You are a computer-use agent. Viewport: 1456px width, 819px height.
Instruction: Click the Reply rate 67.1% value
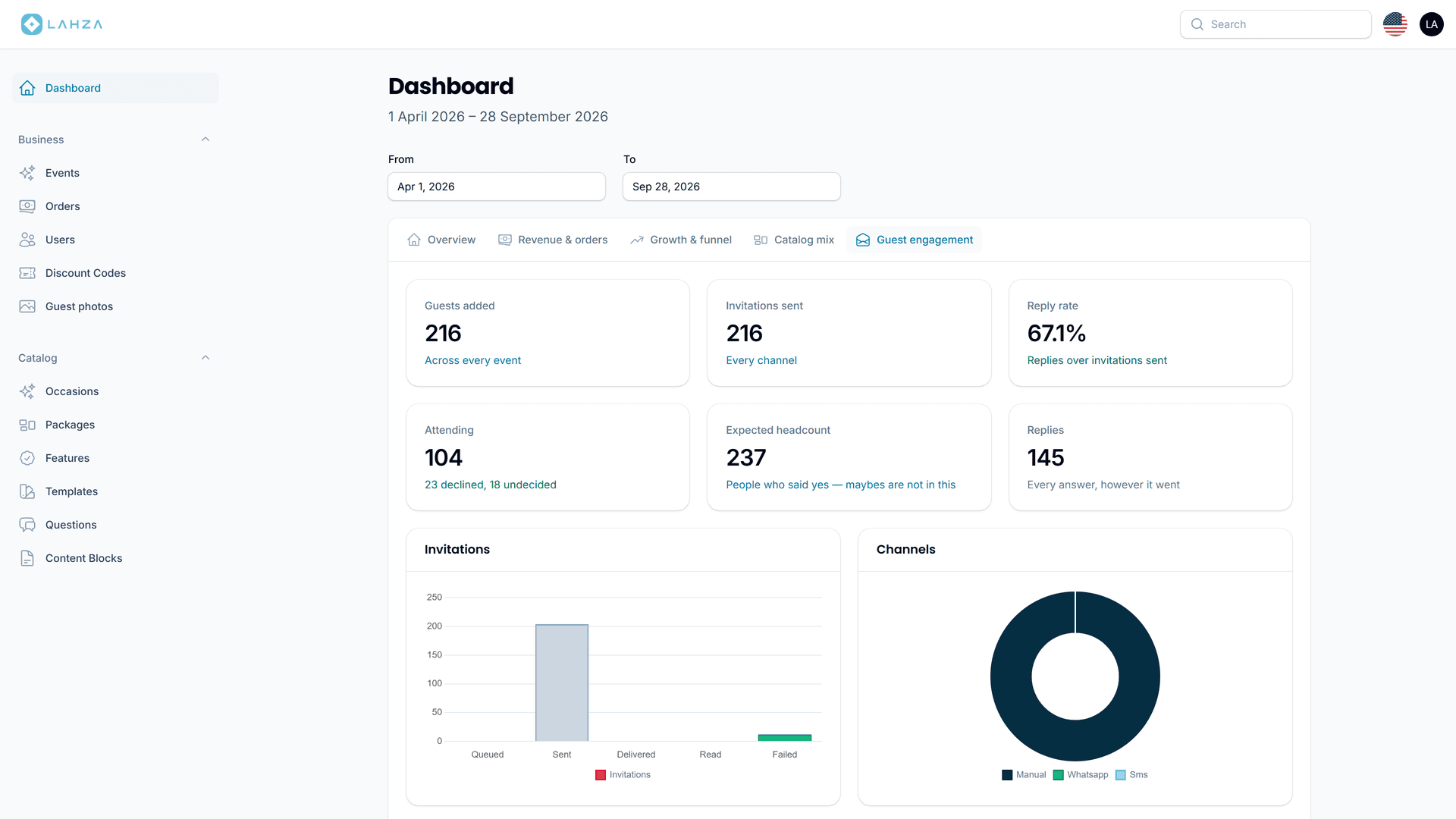(x=1056, y=333)
